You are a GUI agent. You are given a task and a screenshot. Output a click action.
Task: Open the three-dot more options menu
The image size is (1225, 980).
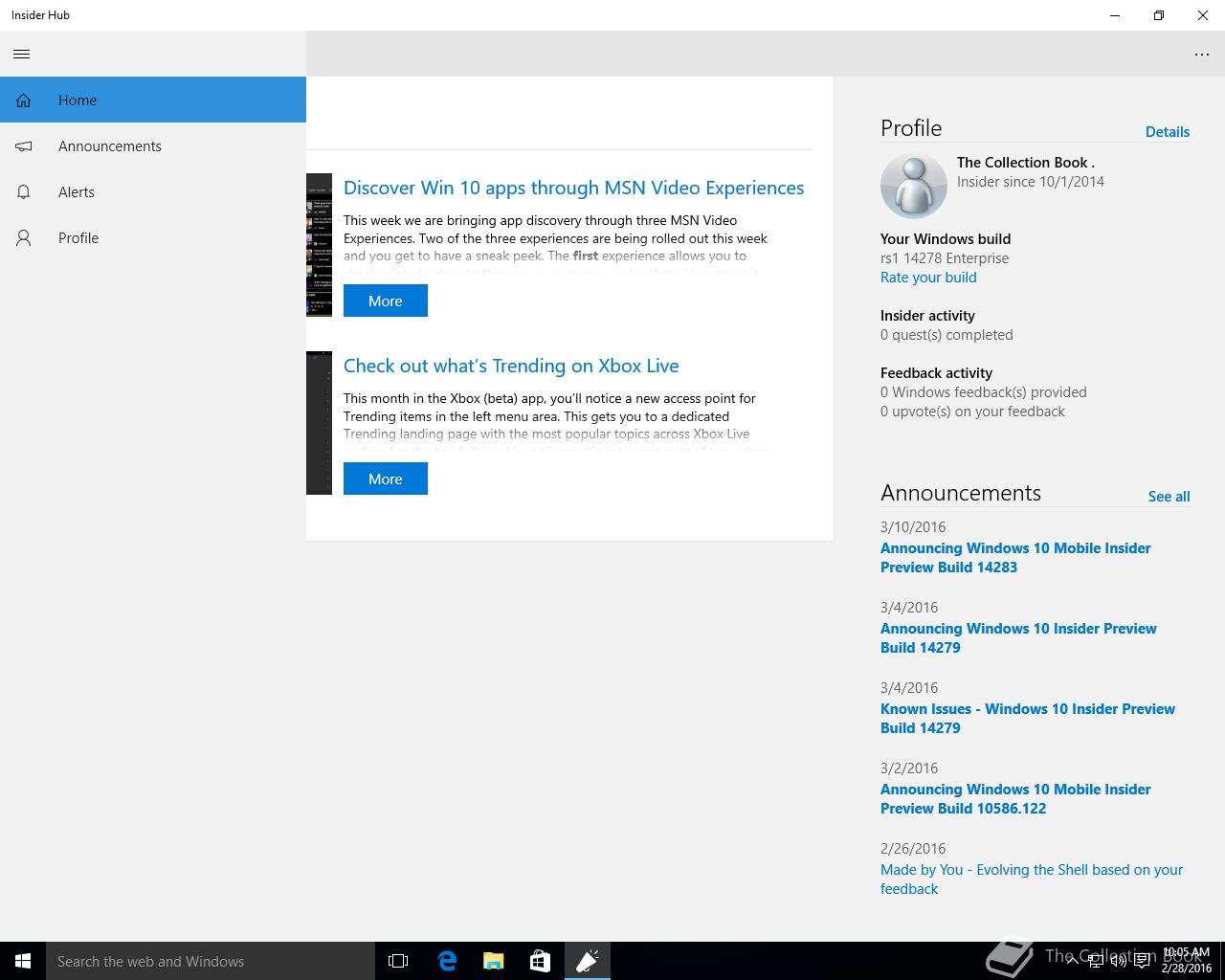[x=1202, y=54]
